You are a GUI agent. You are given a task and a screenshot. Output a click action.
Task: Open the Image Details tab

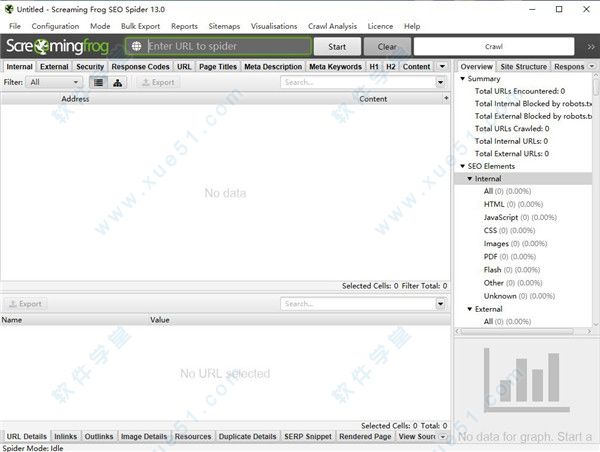(144, 436)
